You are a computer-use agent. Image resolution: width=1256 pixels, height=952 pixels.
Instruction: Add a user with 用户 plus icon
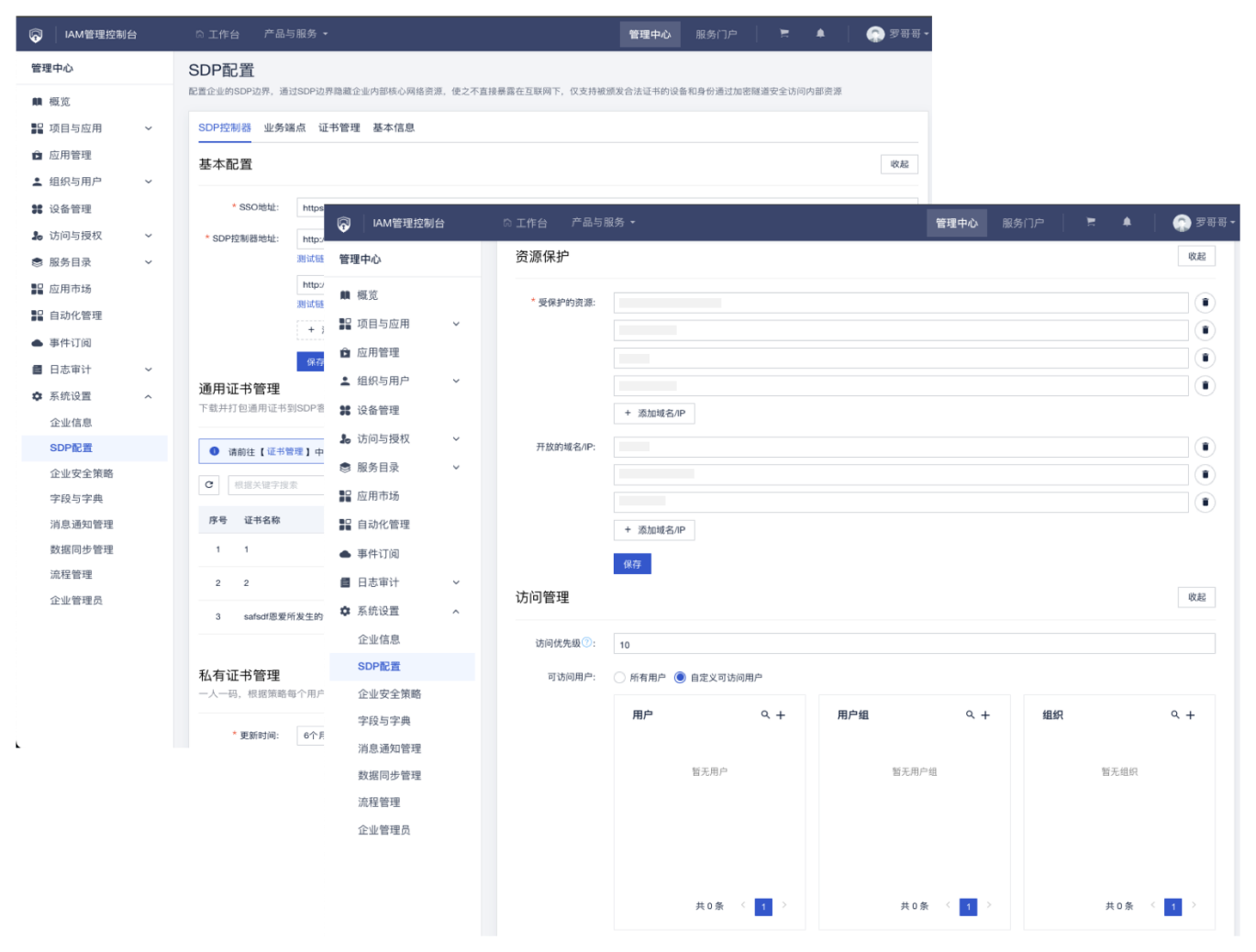point(781,714)
